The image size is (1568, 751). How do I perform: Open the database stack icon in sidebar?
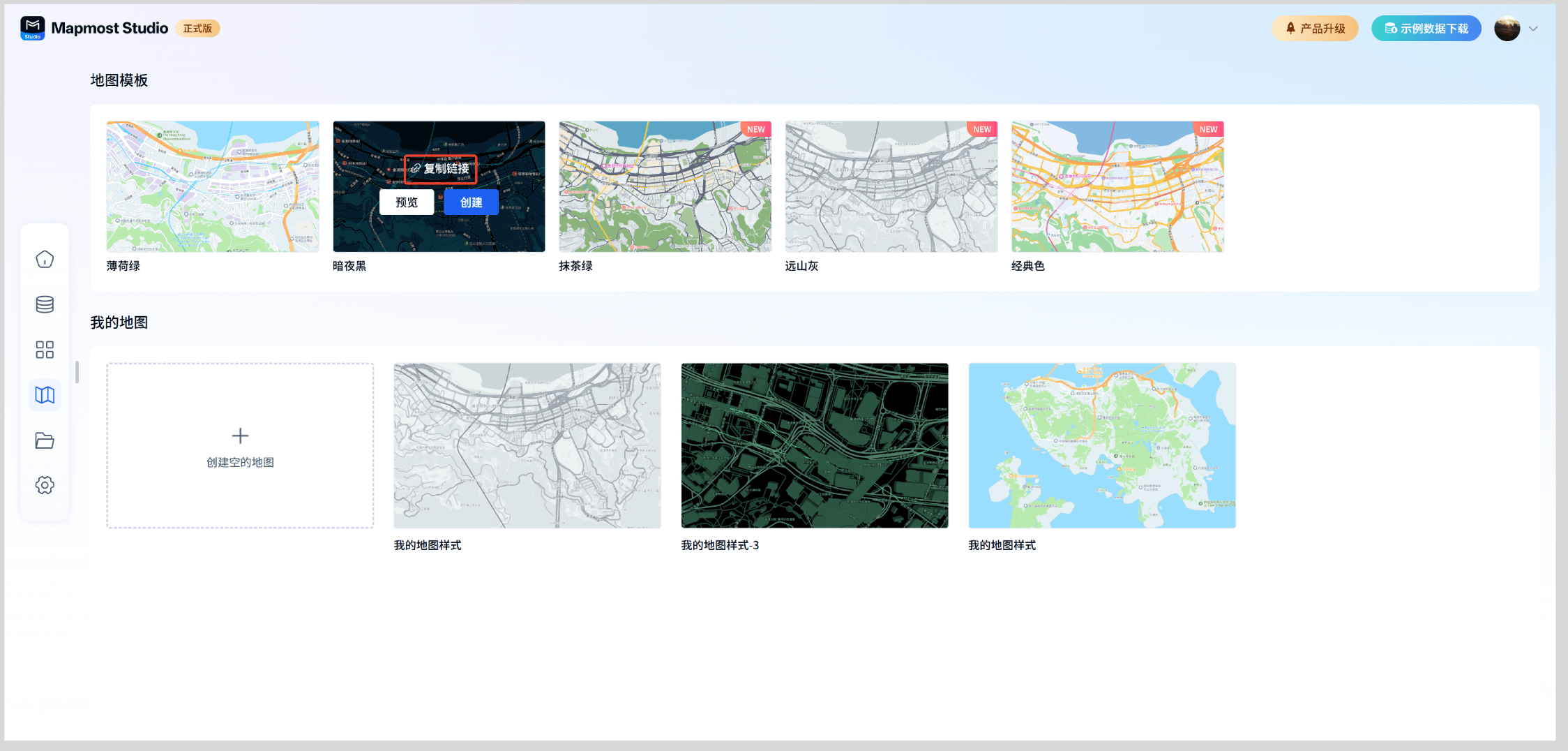point(45,304)
